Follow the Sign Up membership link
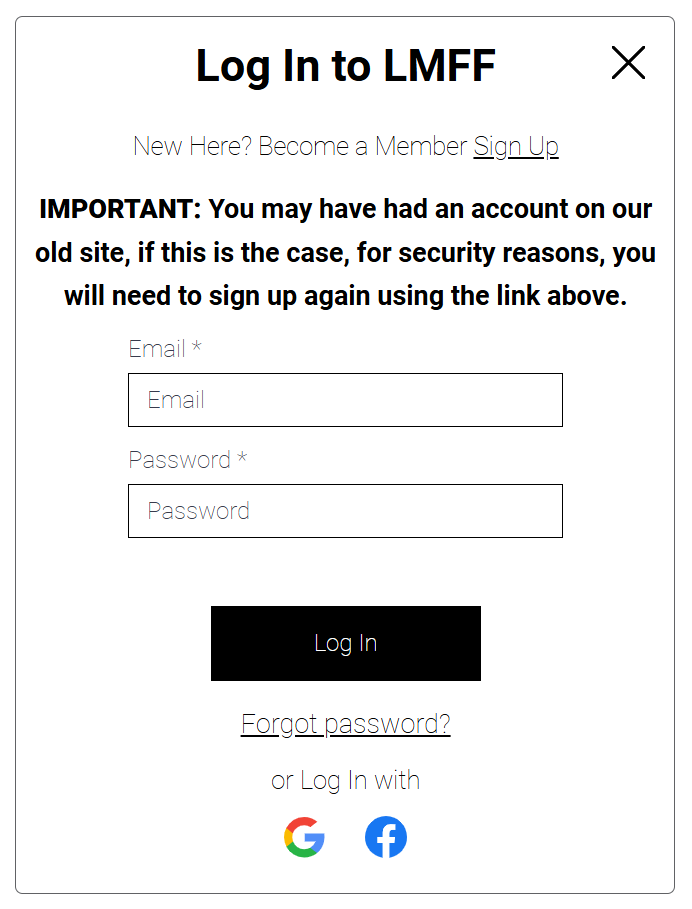Viewport: 692px width, 909px height. 516,146
